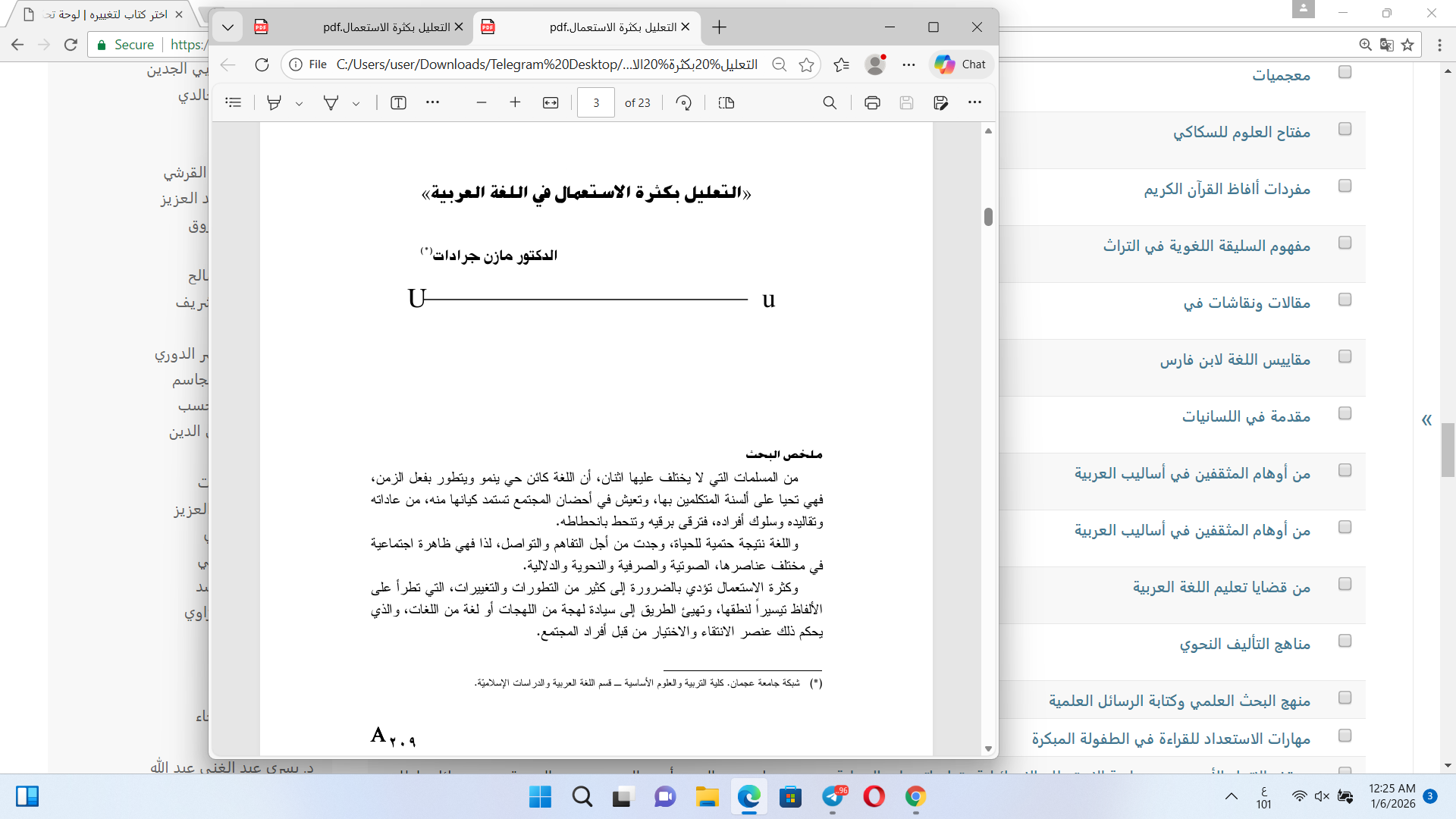Open erase tool options dropdown arrow
Image resolution: width=1456 pixels, height=819 pixels.
[x=356, y=103]
